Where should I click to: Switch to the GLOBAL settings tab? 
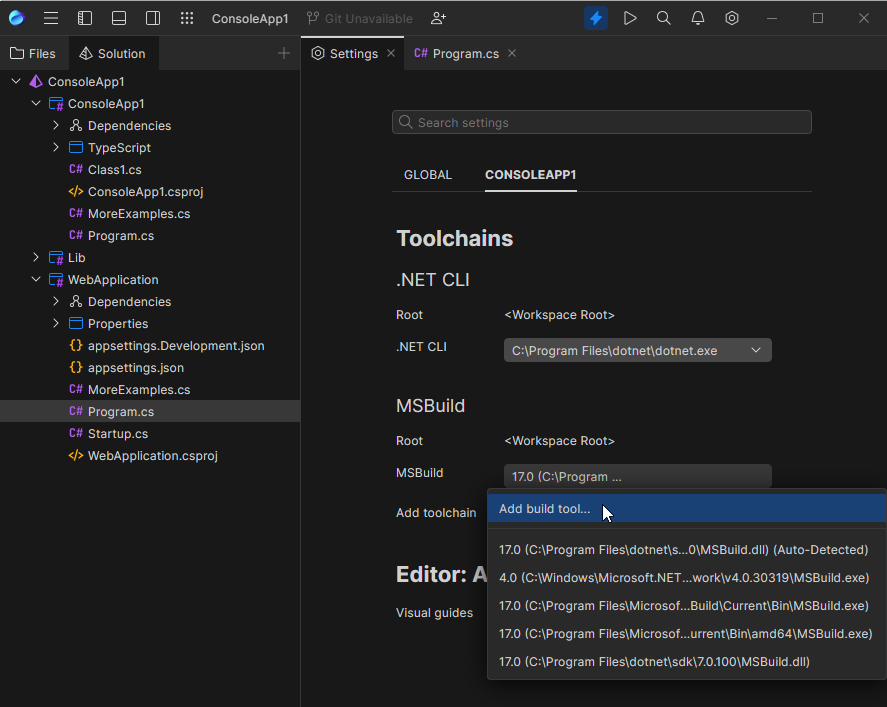428,174
